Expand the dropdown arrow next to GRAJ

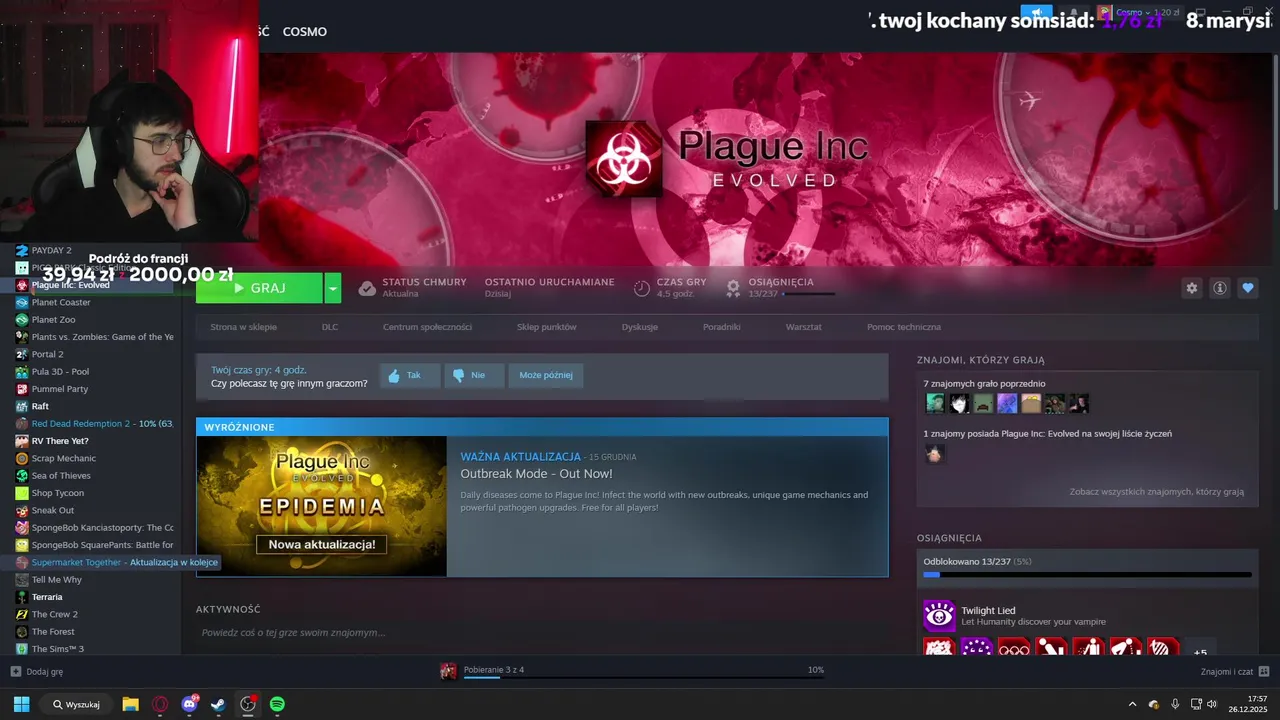333,288
